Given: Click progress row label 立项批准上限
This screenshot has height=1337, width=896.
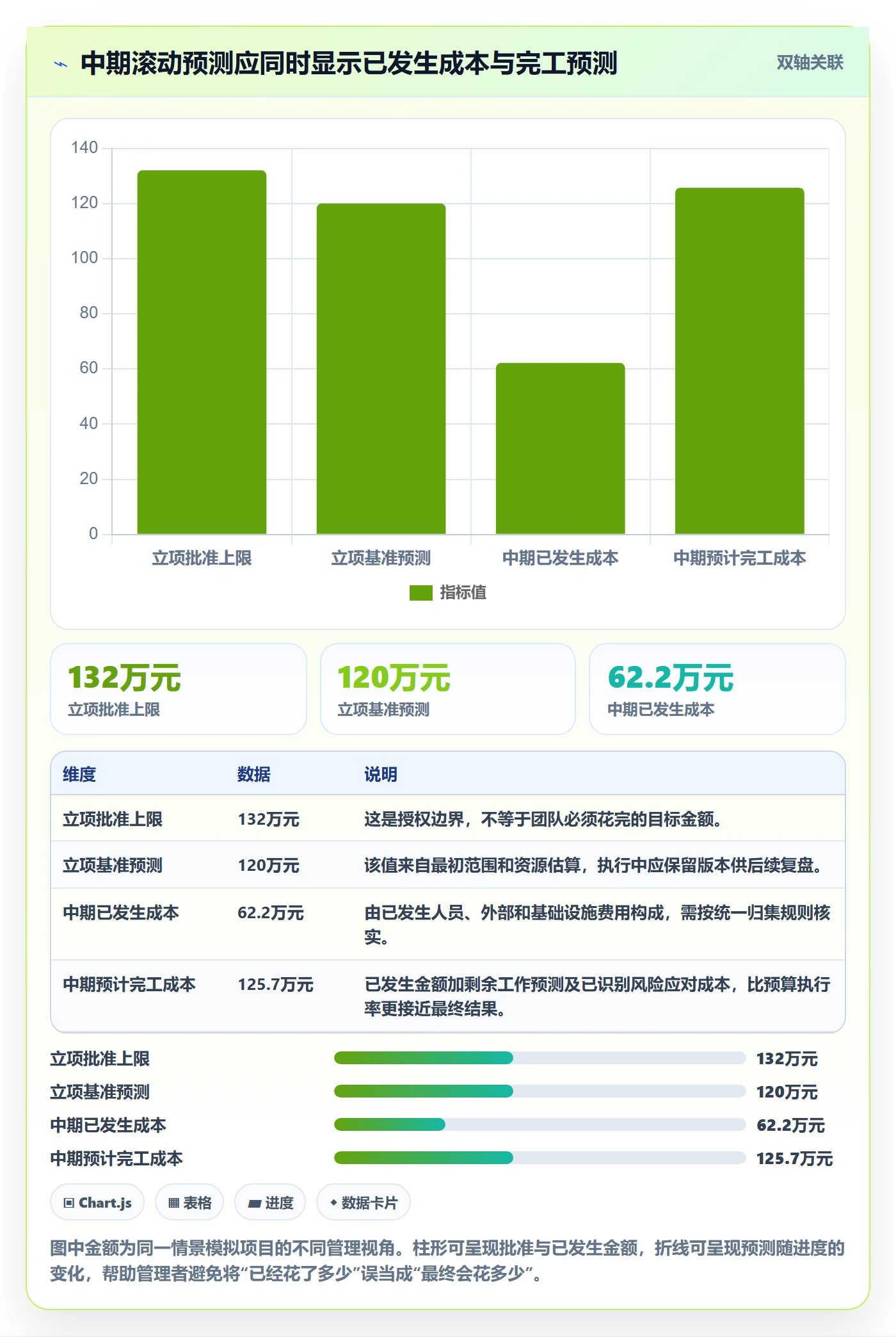Looking at the screenshot, I should click(100, 1058).
